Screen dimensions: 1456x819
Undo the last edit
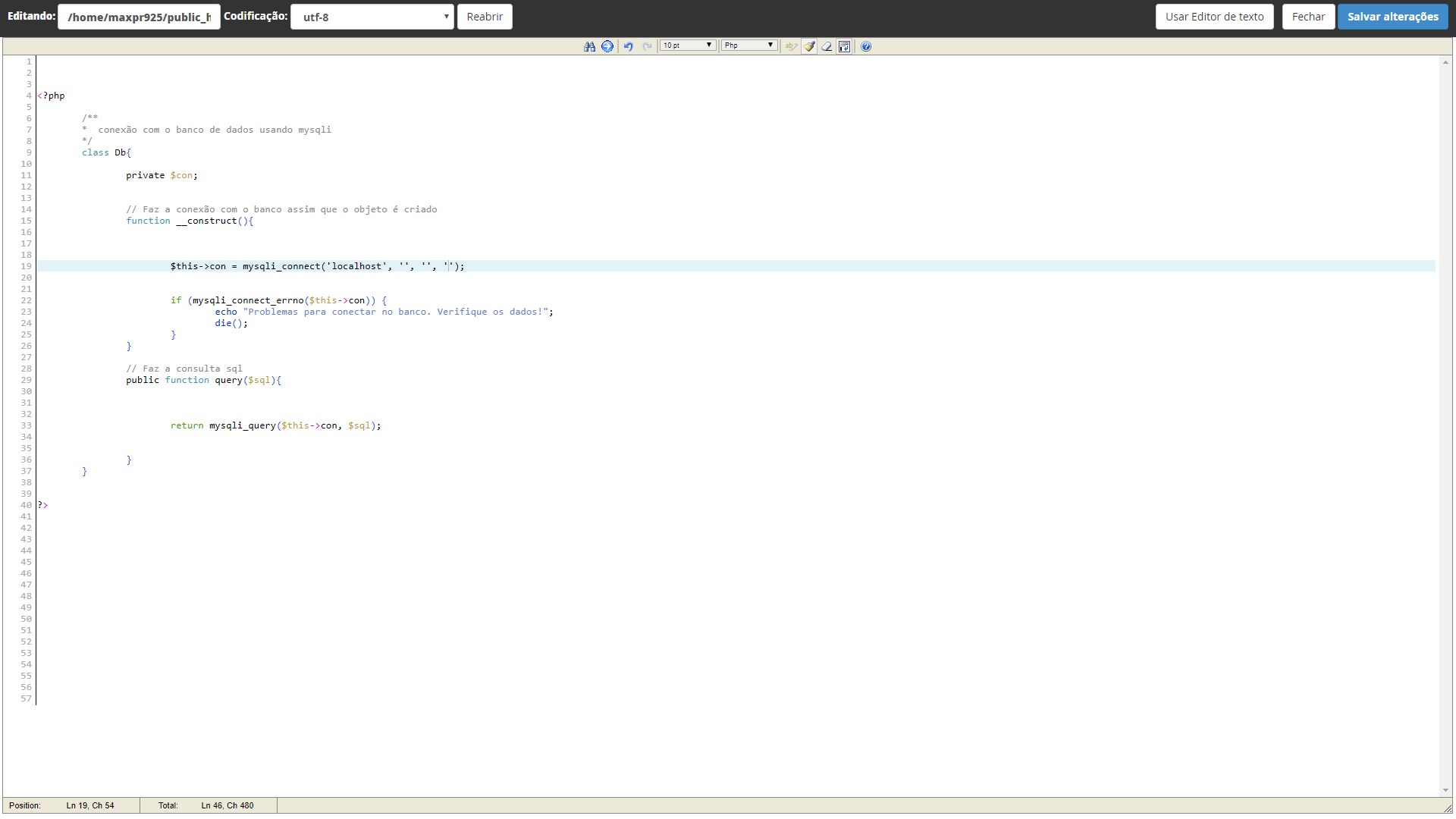[629, 46]
